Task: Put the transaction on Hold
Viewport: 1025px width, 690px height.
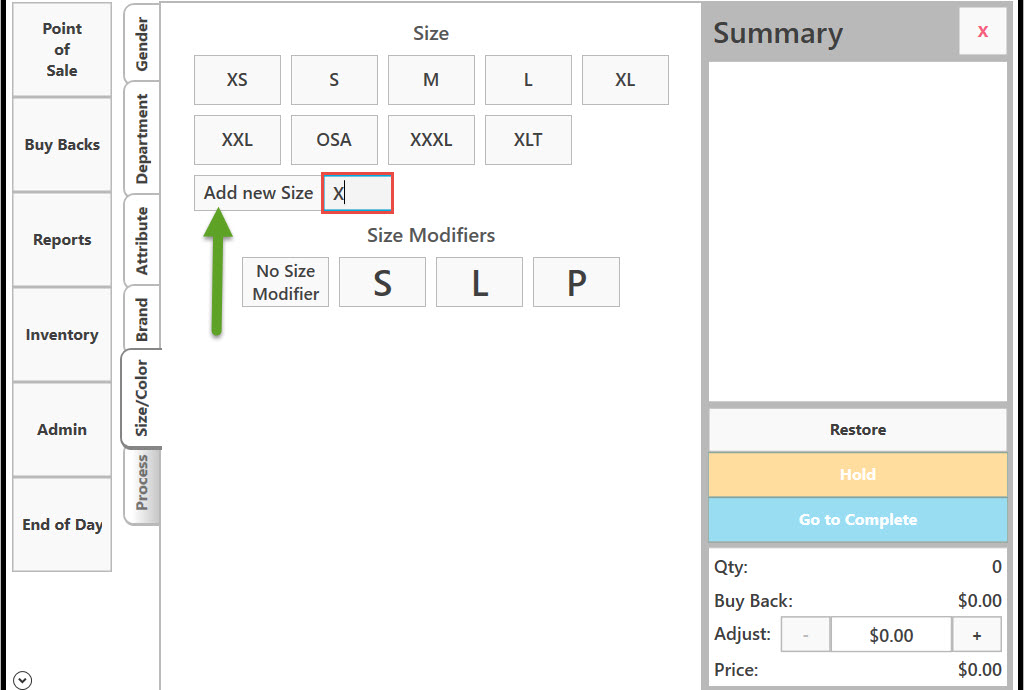Action: [x=858, y=474]
